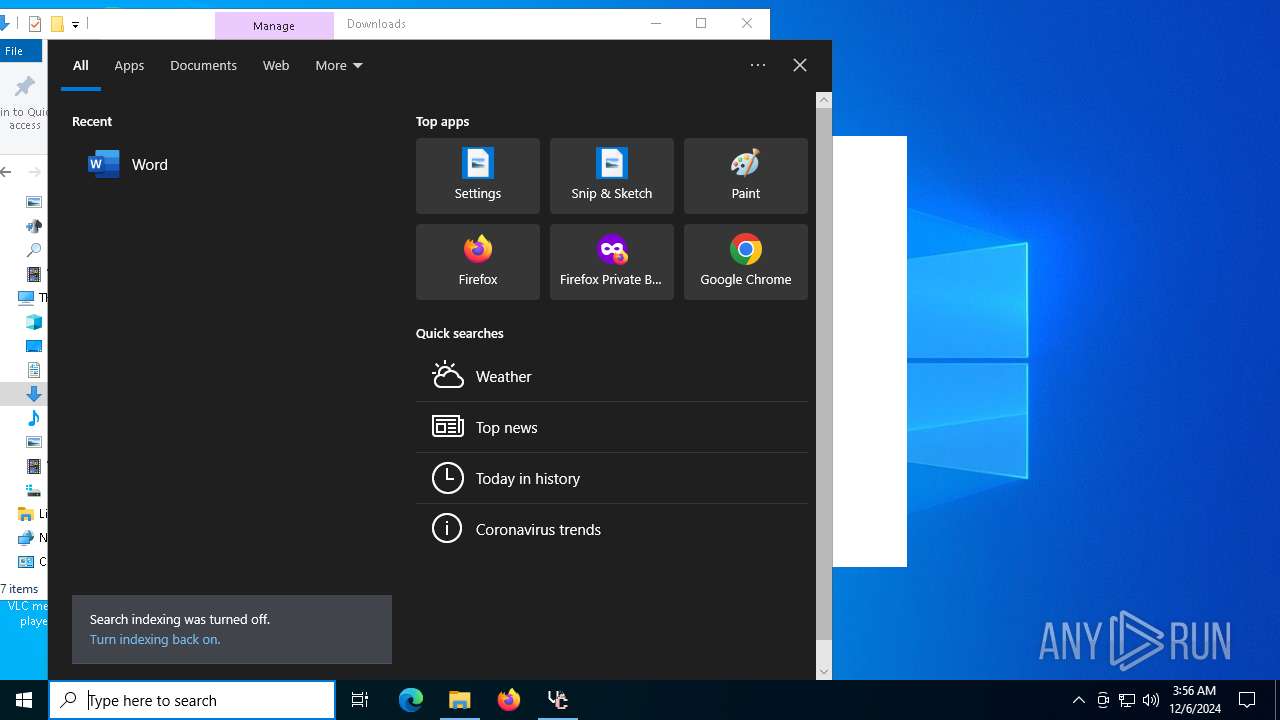Launch Google Chrome from Top apps

746,262
